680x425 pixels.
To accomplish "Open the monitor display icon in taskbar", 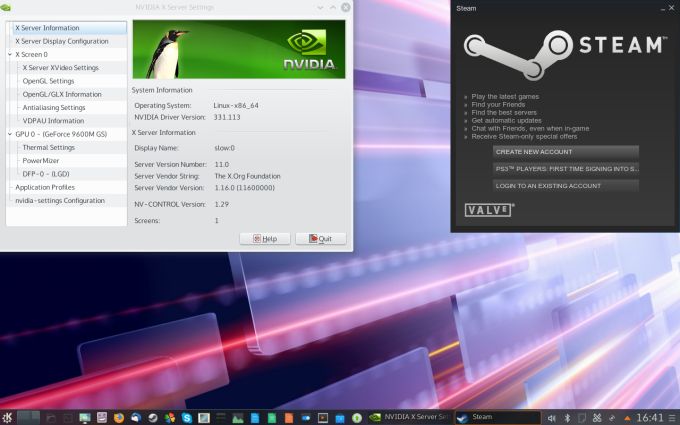I will tap(85, 418).
